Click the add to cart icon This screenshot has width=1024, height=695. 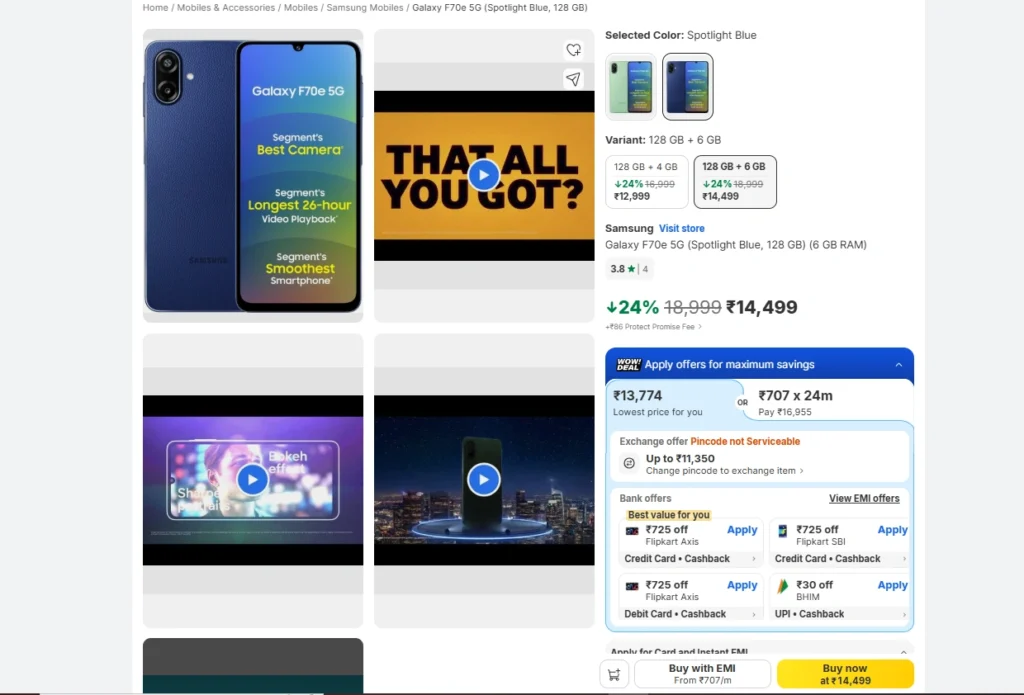614,674
